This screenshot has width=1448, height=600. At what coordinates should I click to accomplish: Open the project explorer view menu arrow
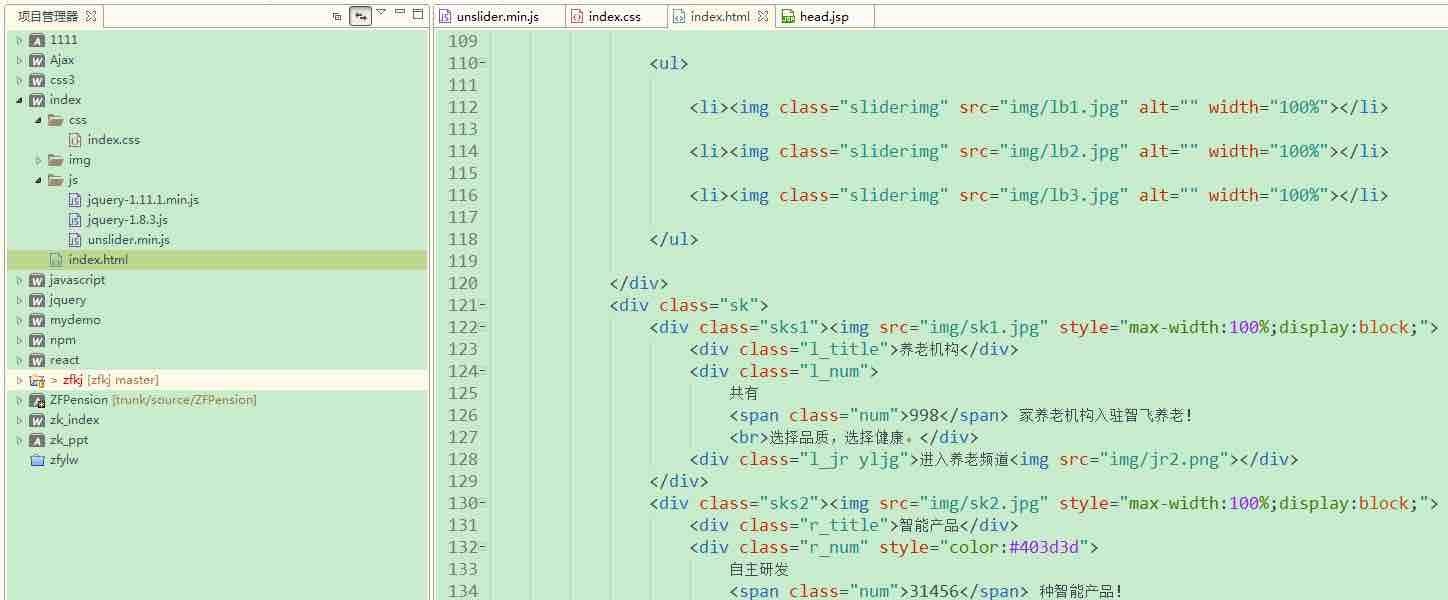(x=381, y=13)
